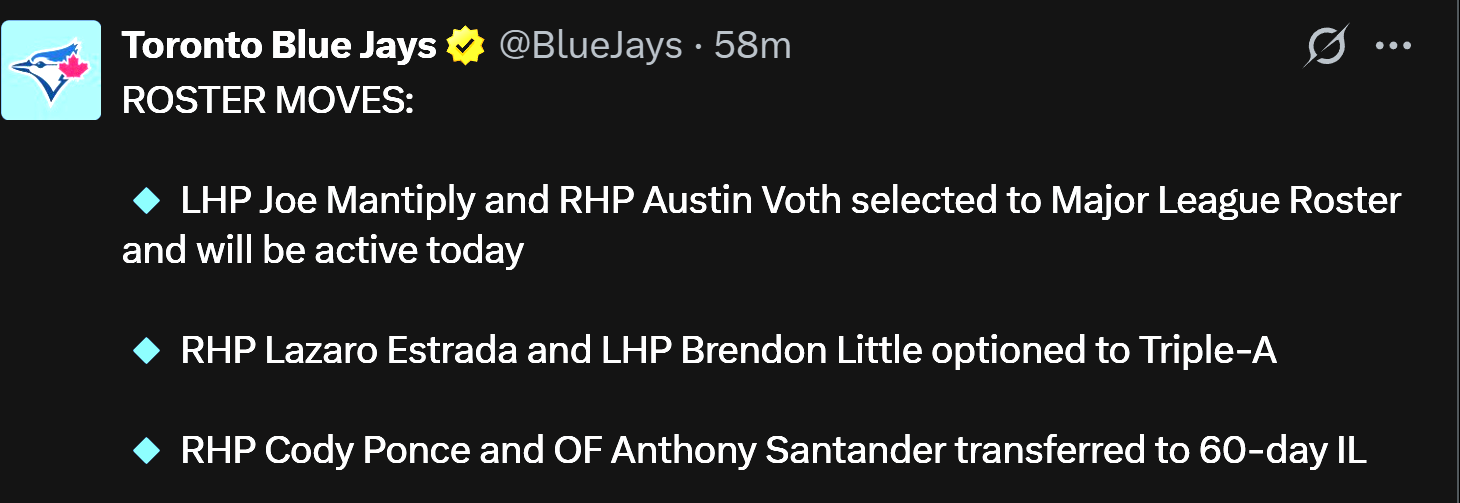Click the word Triple-A
The width and height of the screenshot is (1460, 503).
pyautogui.click(x=1207, y=350)
